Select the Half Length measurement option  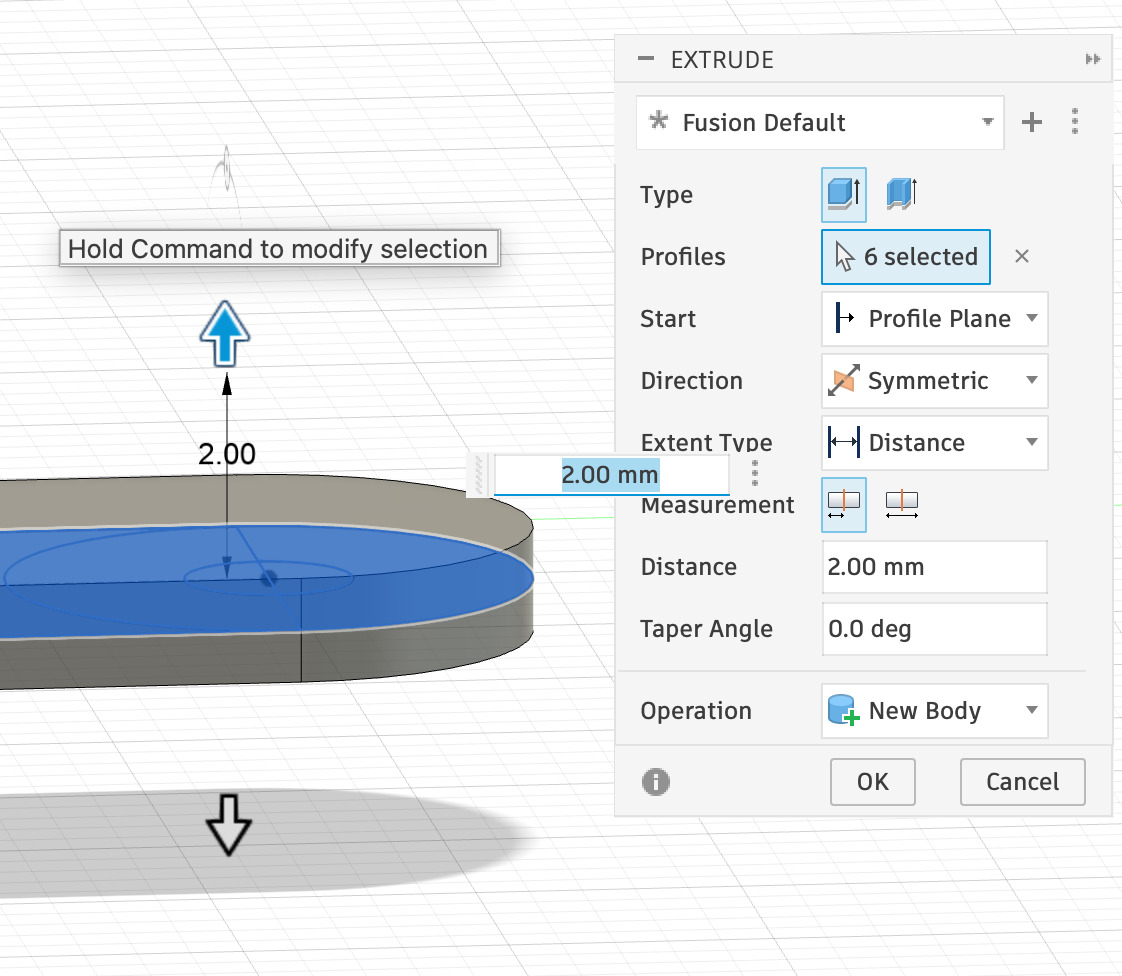(843, 504)
